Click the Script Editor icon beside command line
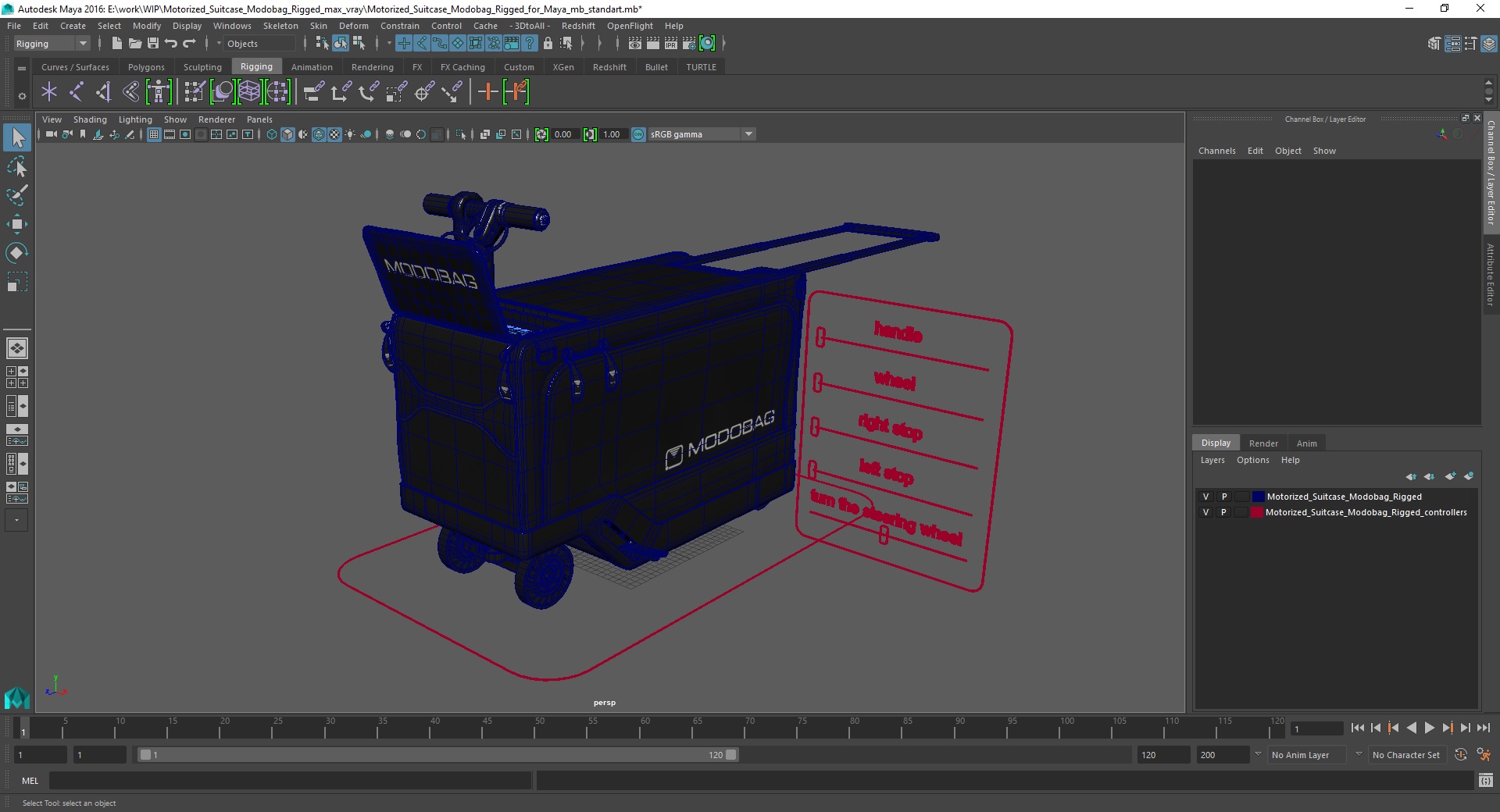This screenshot has height=812, width=1500. point(1486,780)
